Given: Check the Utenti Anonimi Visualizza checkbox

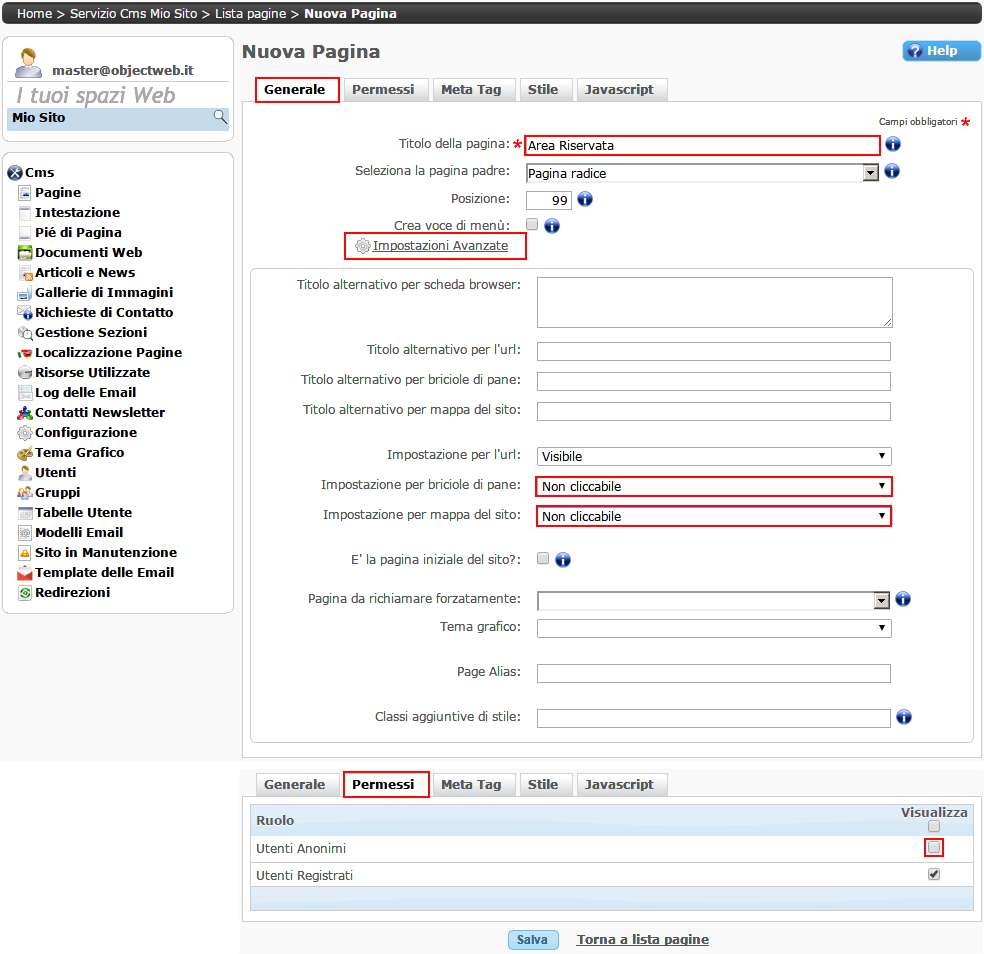Looking at the screenshot, I should pos(934,848).
